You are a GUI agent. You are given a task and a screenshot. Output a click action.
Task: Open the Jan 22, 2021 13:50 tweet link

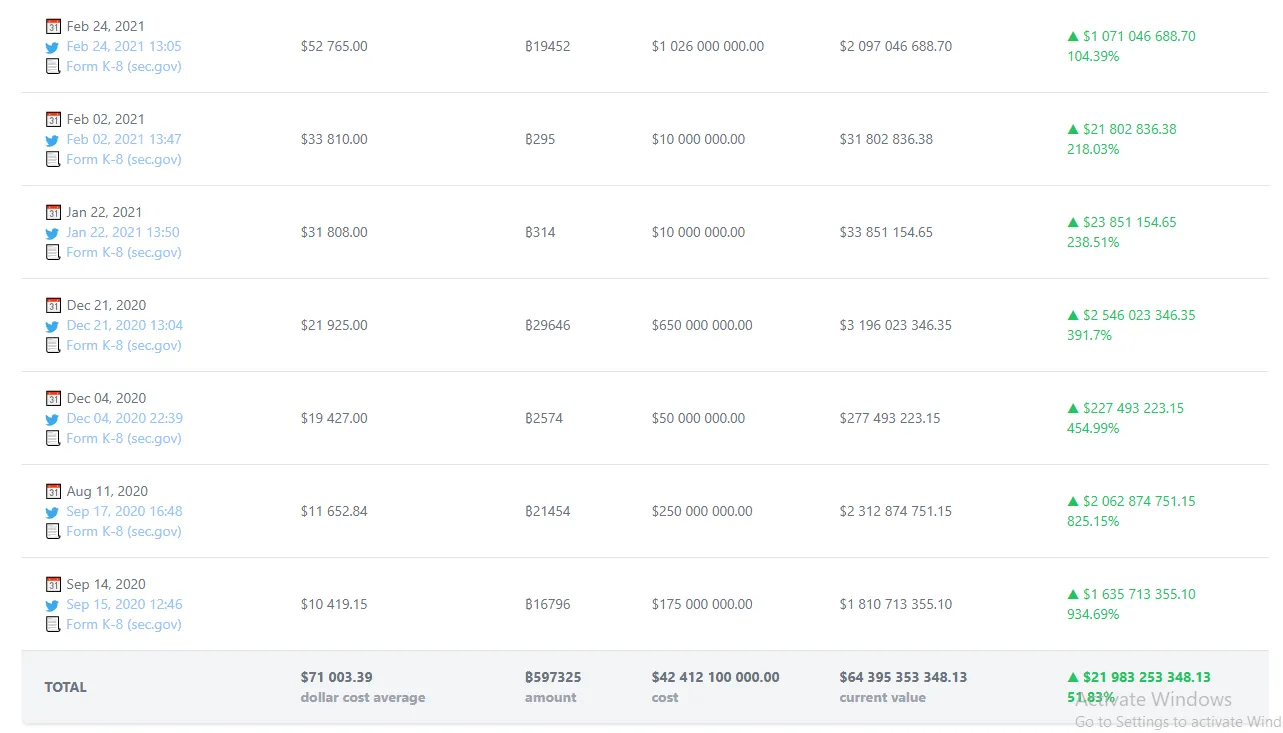(x=123, y=232)
